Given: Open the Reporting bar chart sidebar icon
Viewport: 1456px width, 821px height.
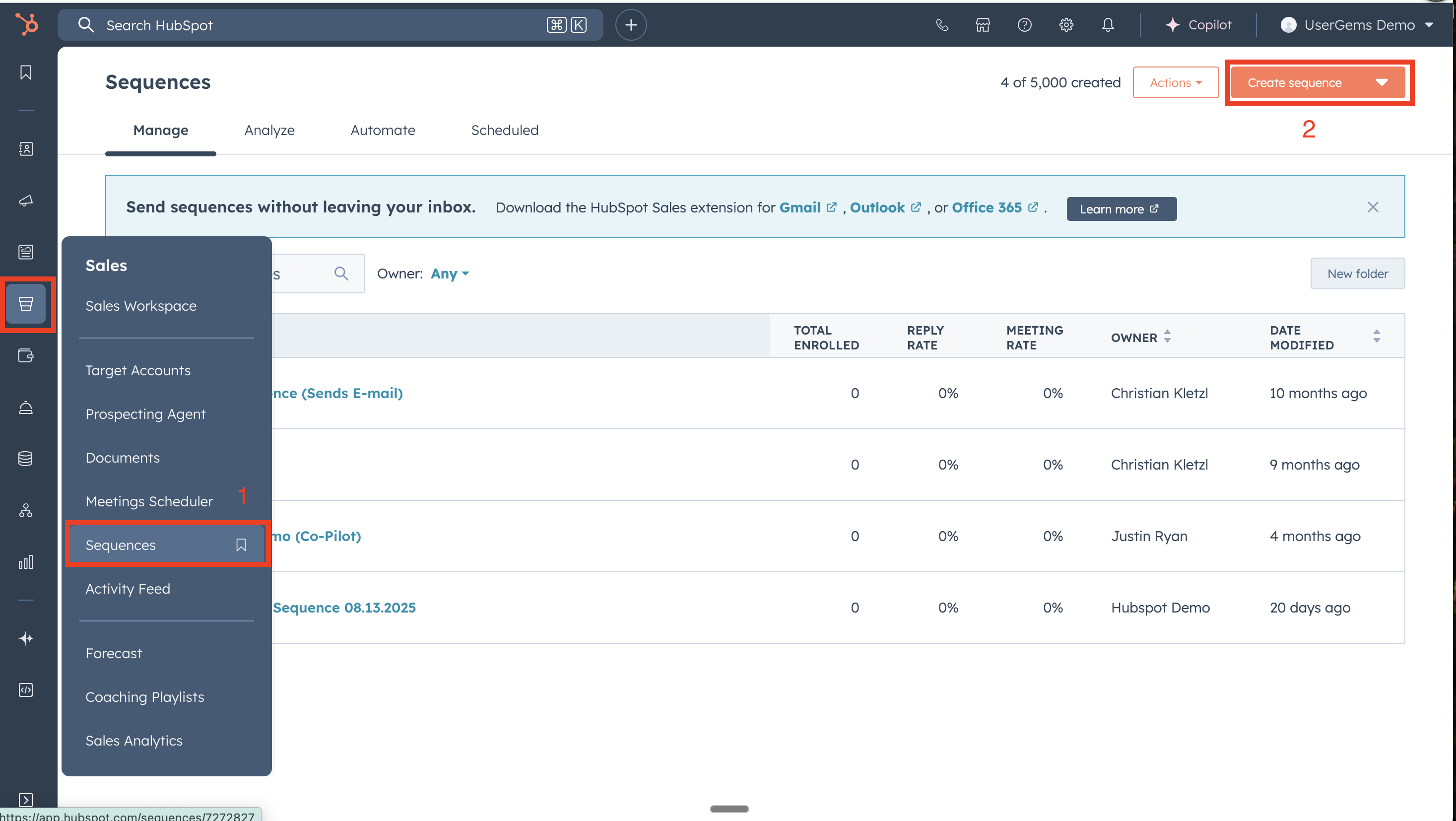Looking at the screenshot, I should pyautogui.click(x=25, y=562).
